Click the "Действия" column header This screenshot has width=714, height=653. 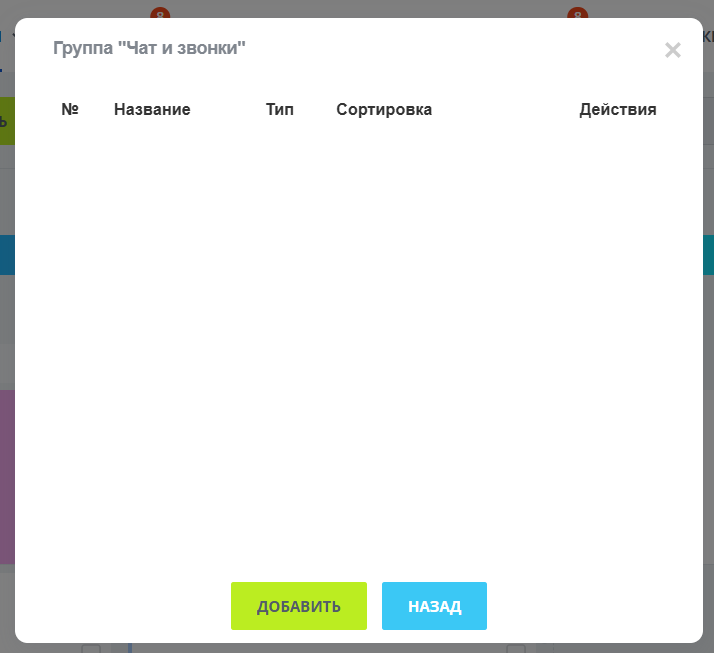[x=617, y=110]
